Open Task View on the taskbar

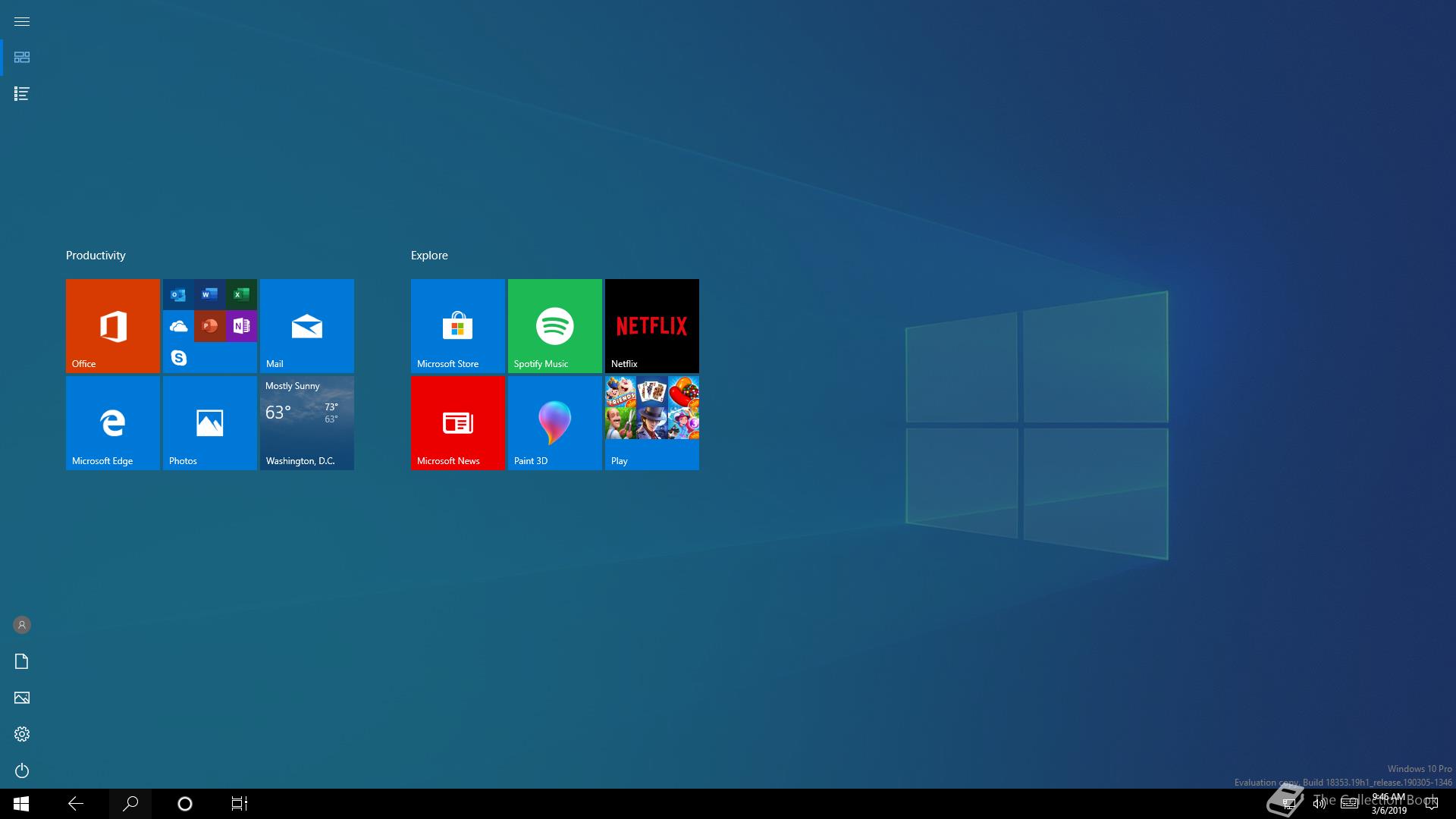tap(239, 803)
